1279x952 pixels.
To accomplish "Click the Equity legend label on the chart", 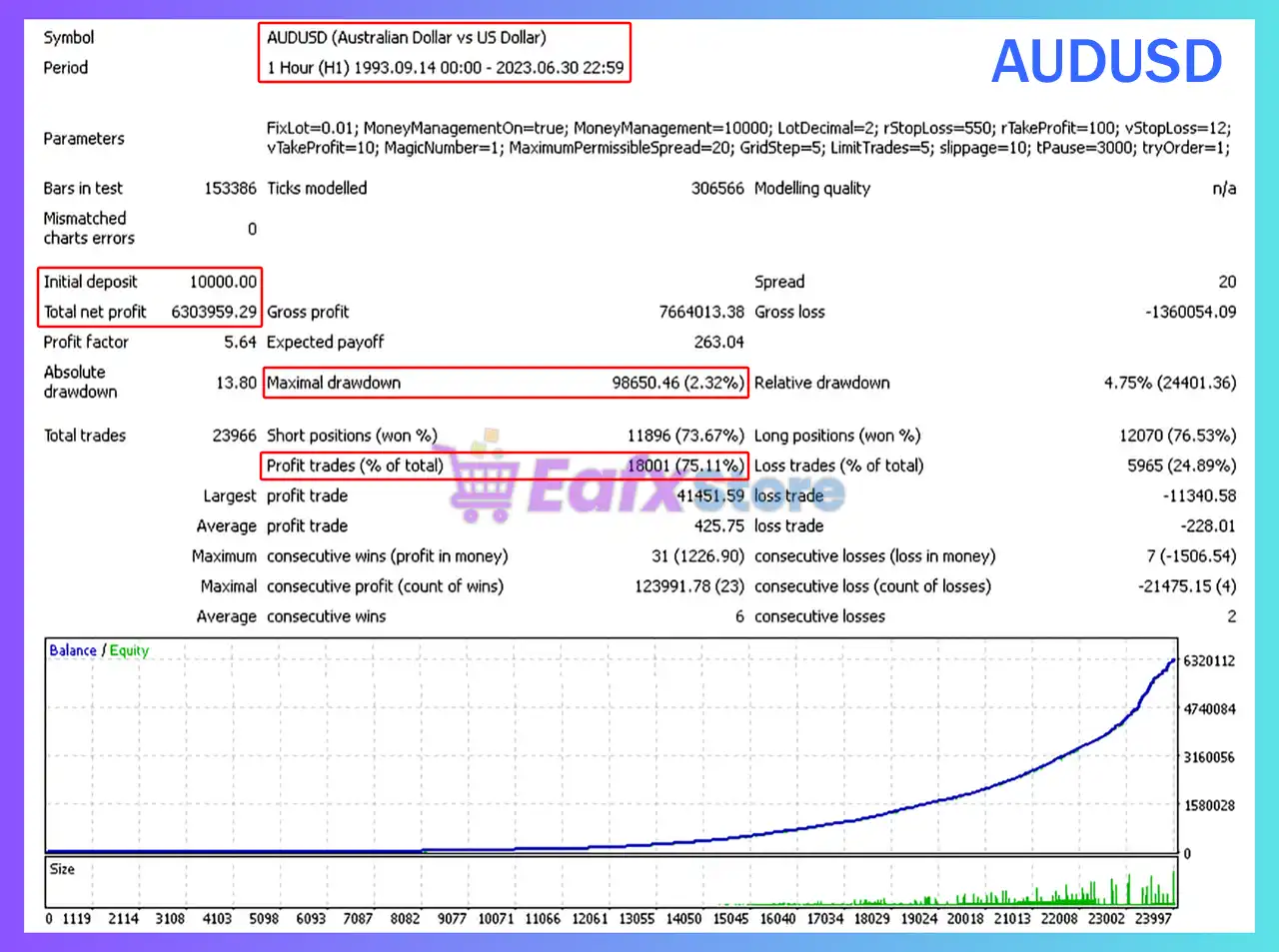I will click(129, 650).
